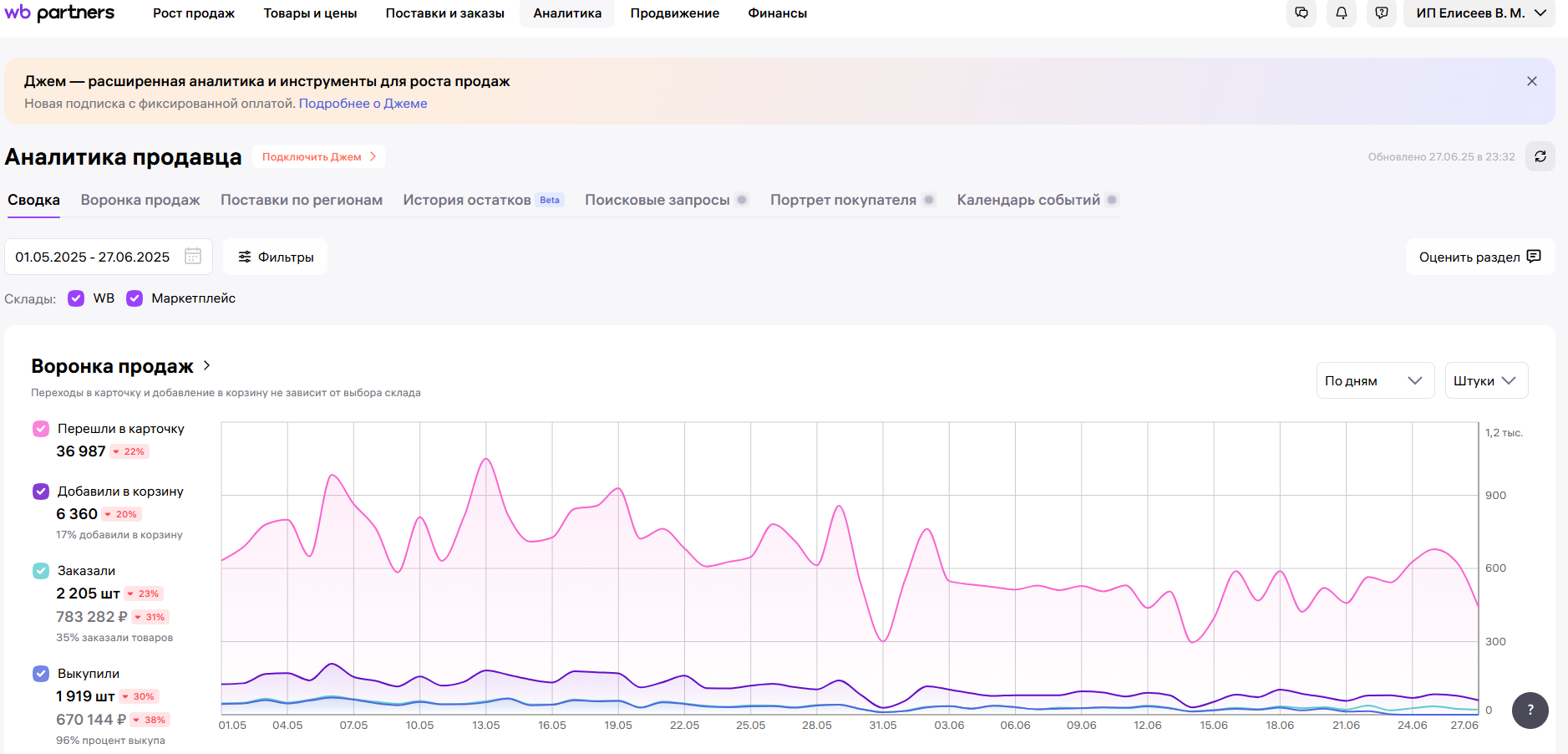
Task: Toggle the WB warehouse checkbox
Action: (x=76, y=298)
